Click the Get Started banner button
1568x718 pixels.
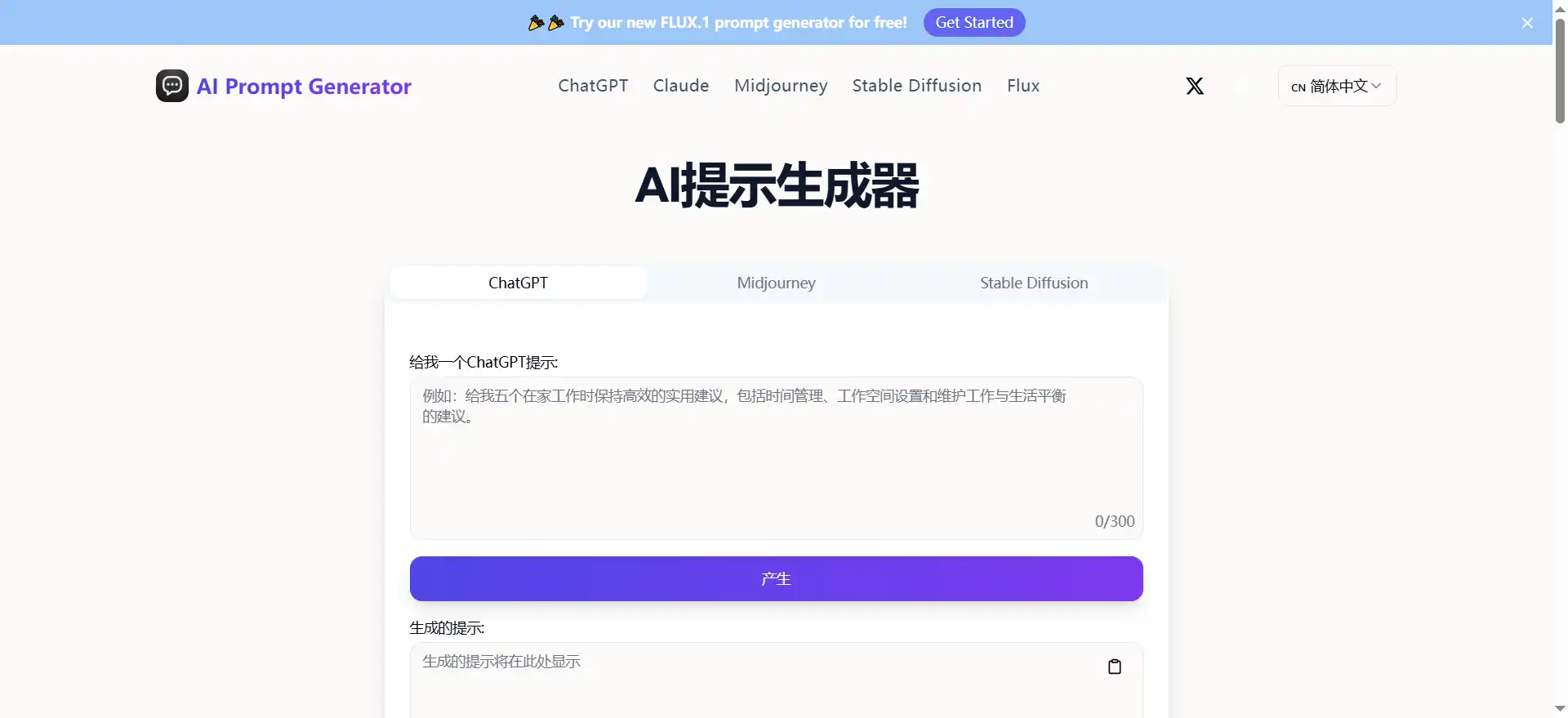pyautogui.click(x=974, y=23)
